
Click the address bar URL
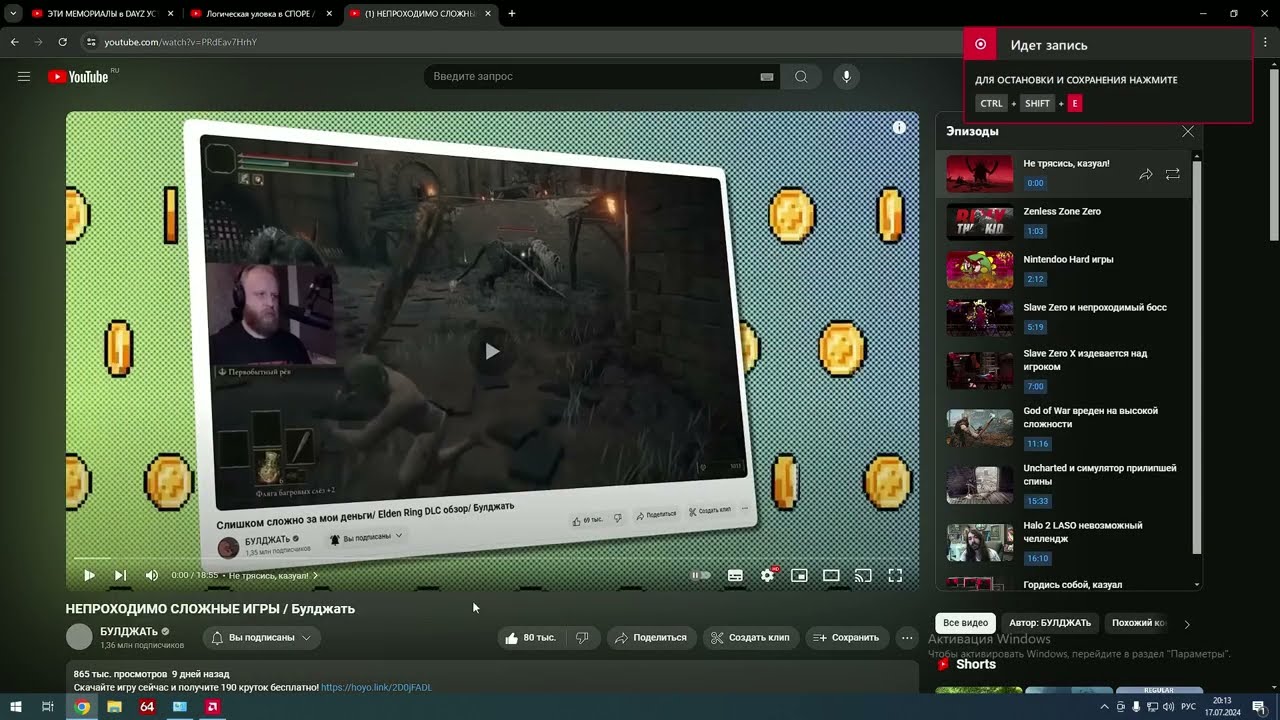point(181,42)
